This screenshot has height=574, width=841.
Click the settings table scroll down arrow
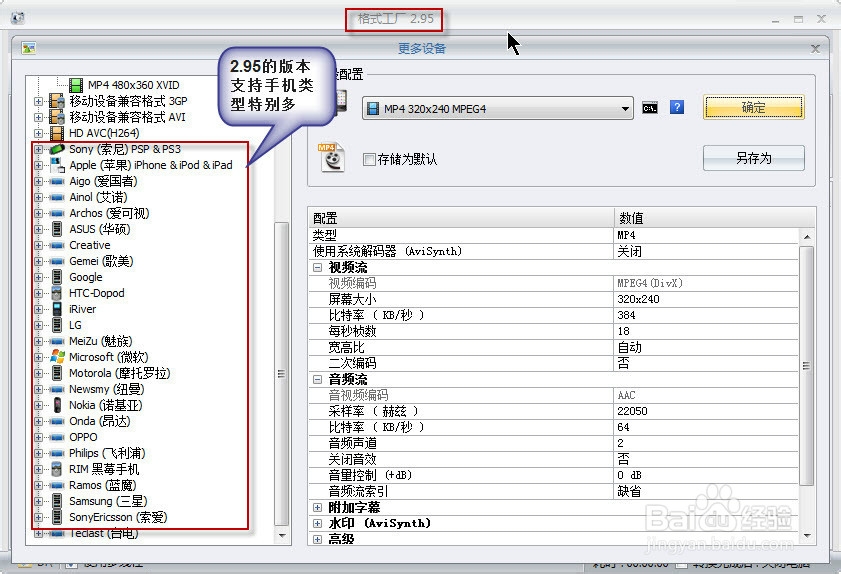click(x=807, y=536)
